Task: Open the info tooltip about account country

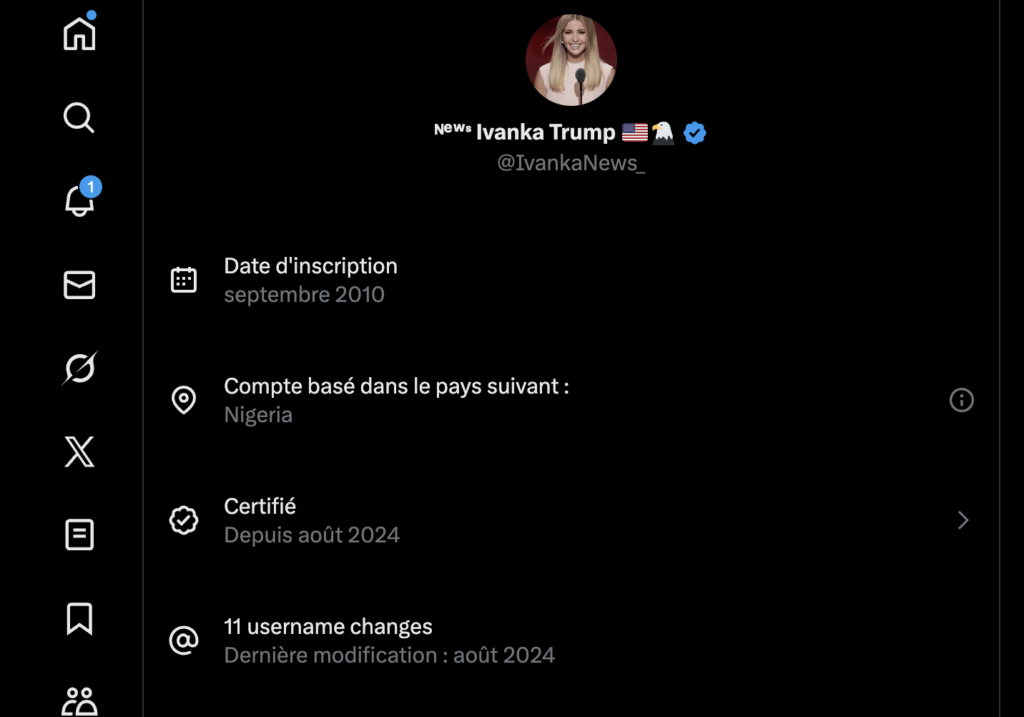Action: click(961, 400)
